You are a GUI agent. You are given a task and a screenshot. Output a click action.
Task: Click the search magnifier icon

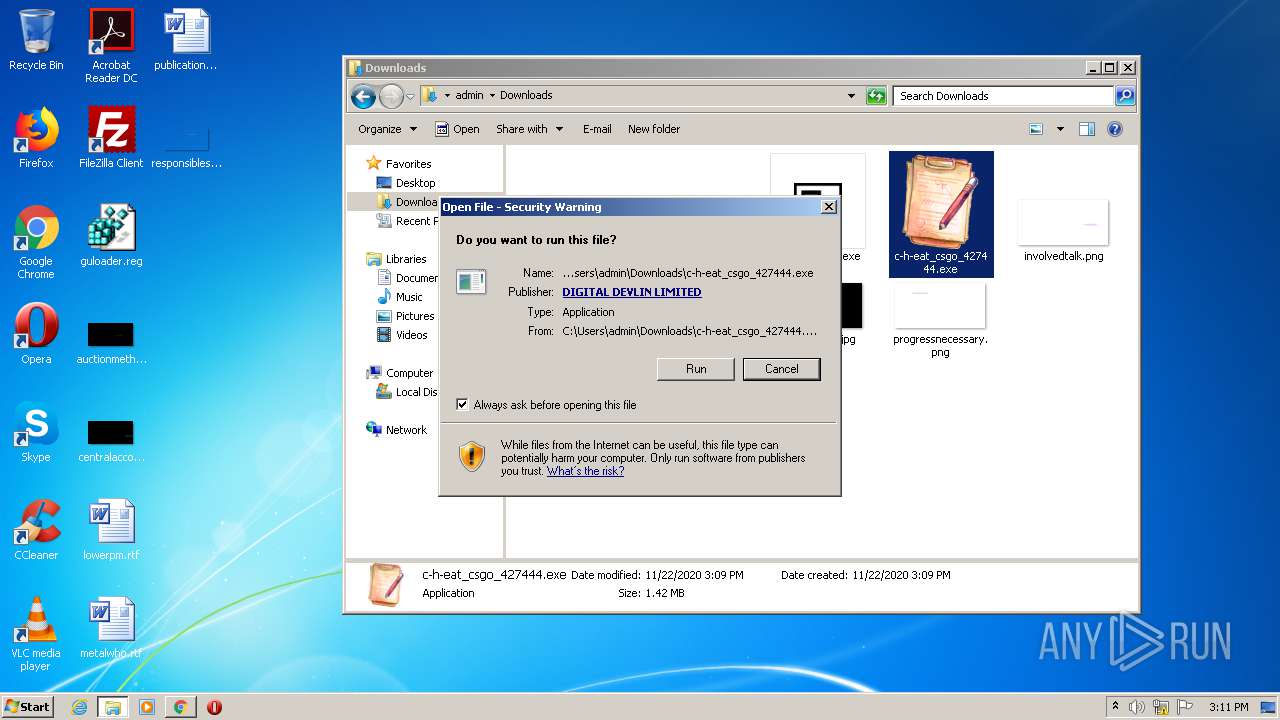pos(1125,96)
